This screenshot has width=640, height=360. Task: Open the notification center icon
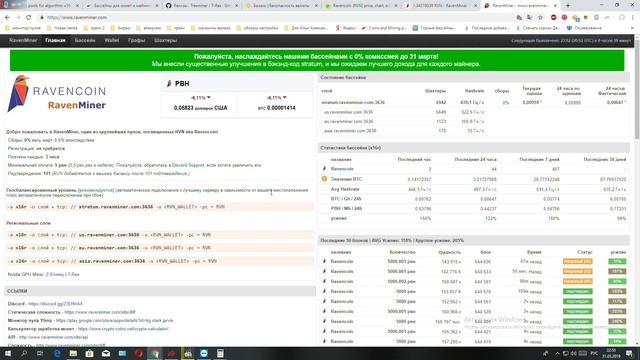(630, 353)
